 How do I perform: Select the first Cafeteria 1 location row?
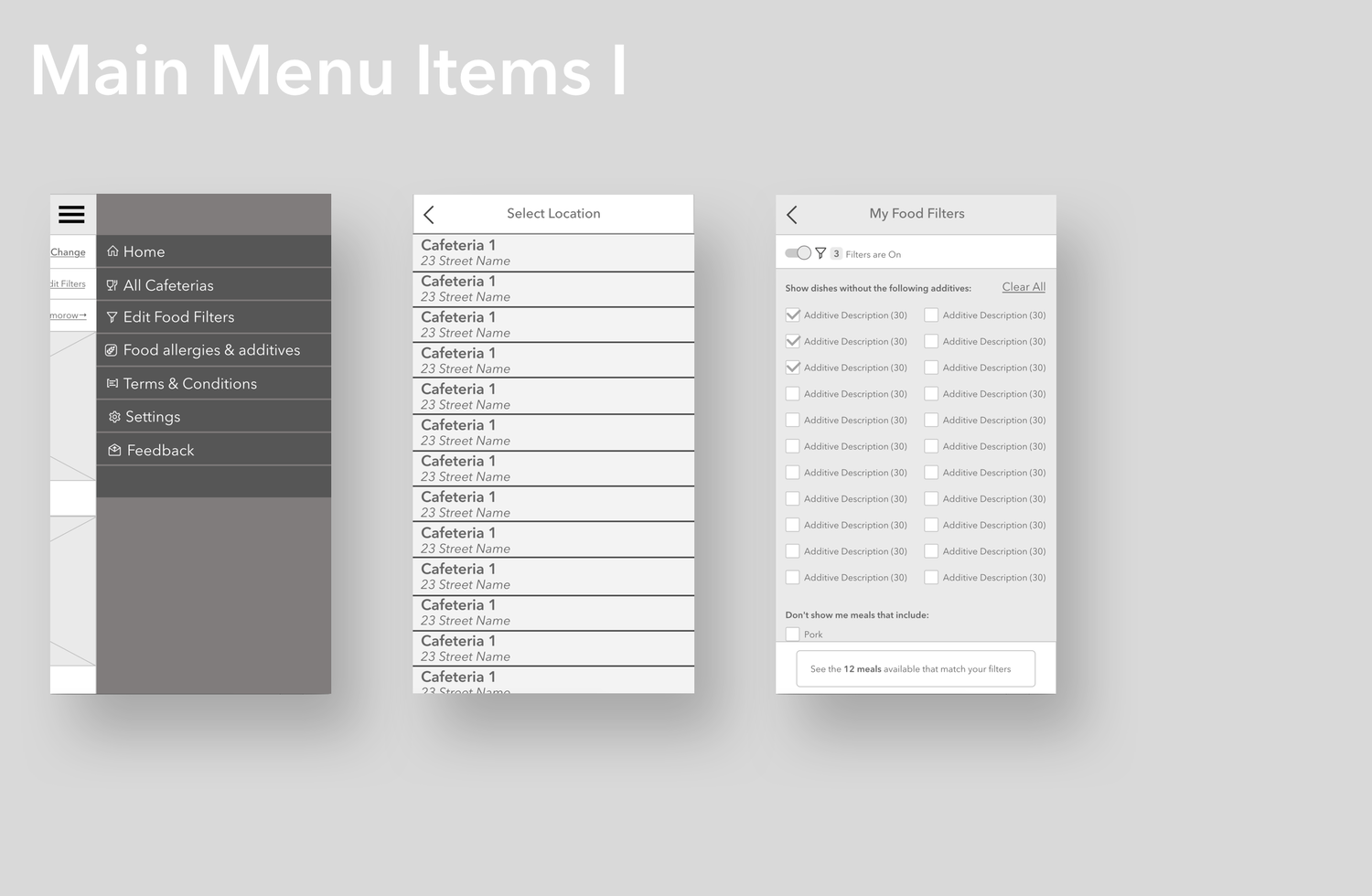553,252
